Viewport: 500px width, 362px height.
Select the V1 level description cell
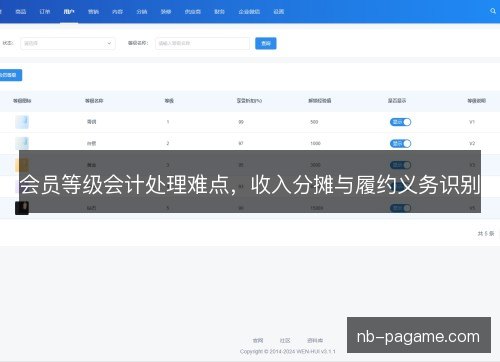click(x=472, y=122)
